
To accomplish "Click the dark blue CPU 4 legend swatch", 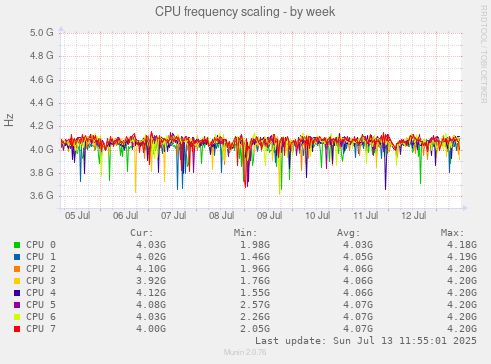I will point(17,293).
